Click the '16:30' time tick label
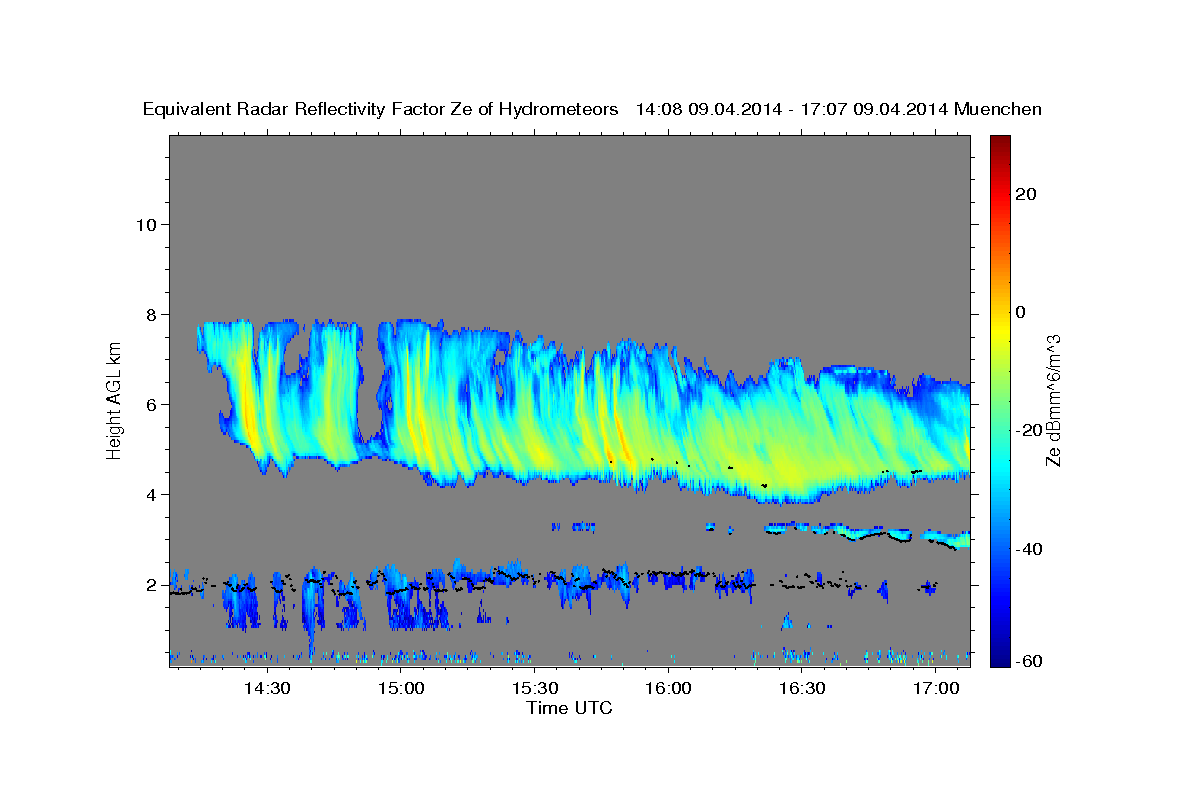 point(802,689)
